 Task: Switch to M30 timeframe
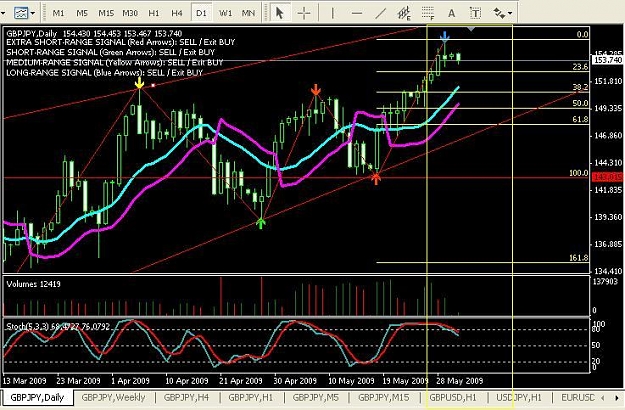click(x=130, y=13)
